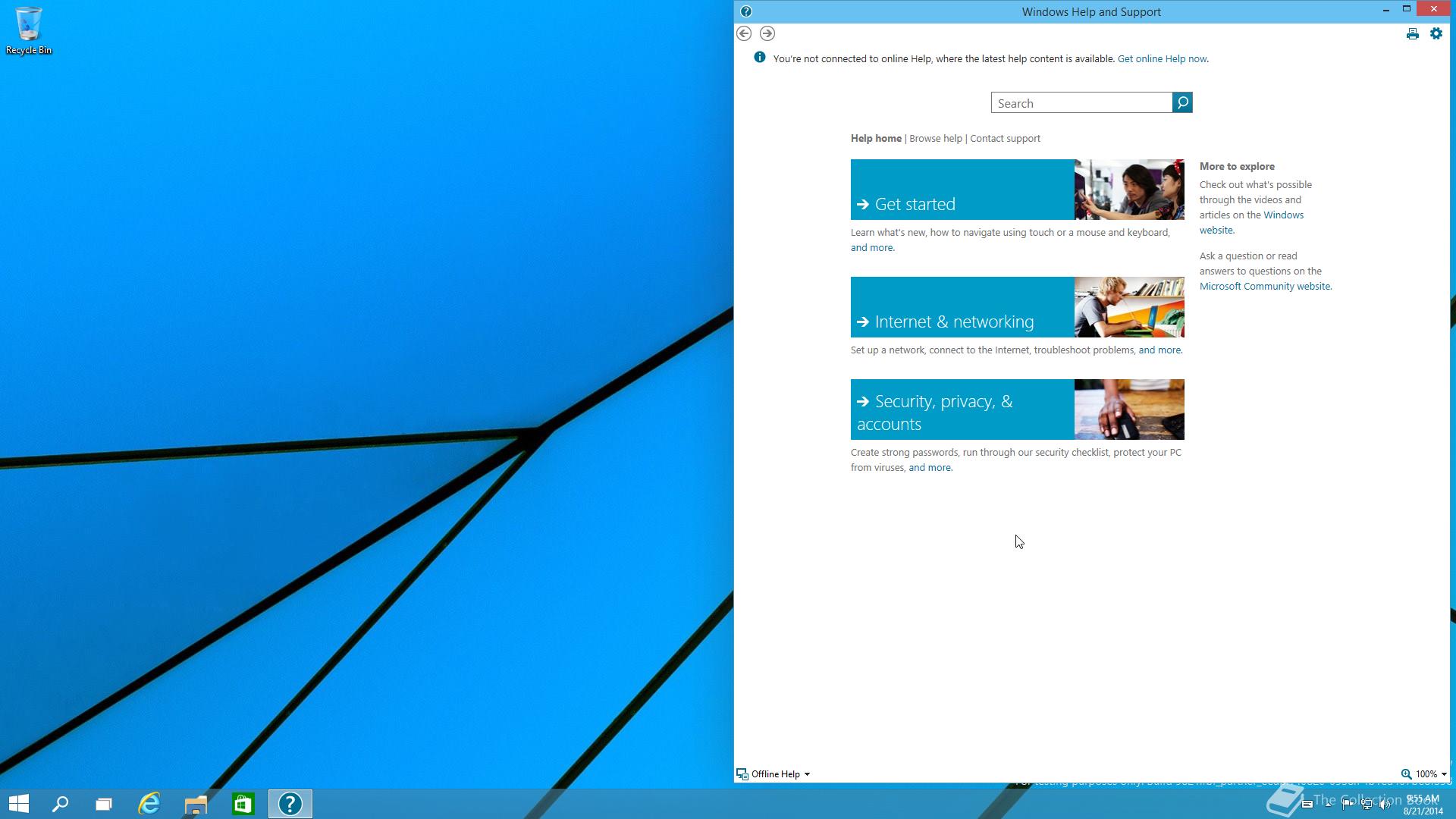
Task: Click Get online Help now link
Action: [x=1162, y=58]
